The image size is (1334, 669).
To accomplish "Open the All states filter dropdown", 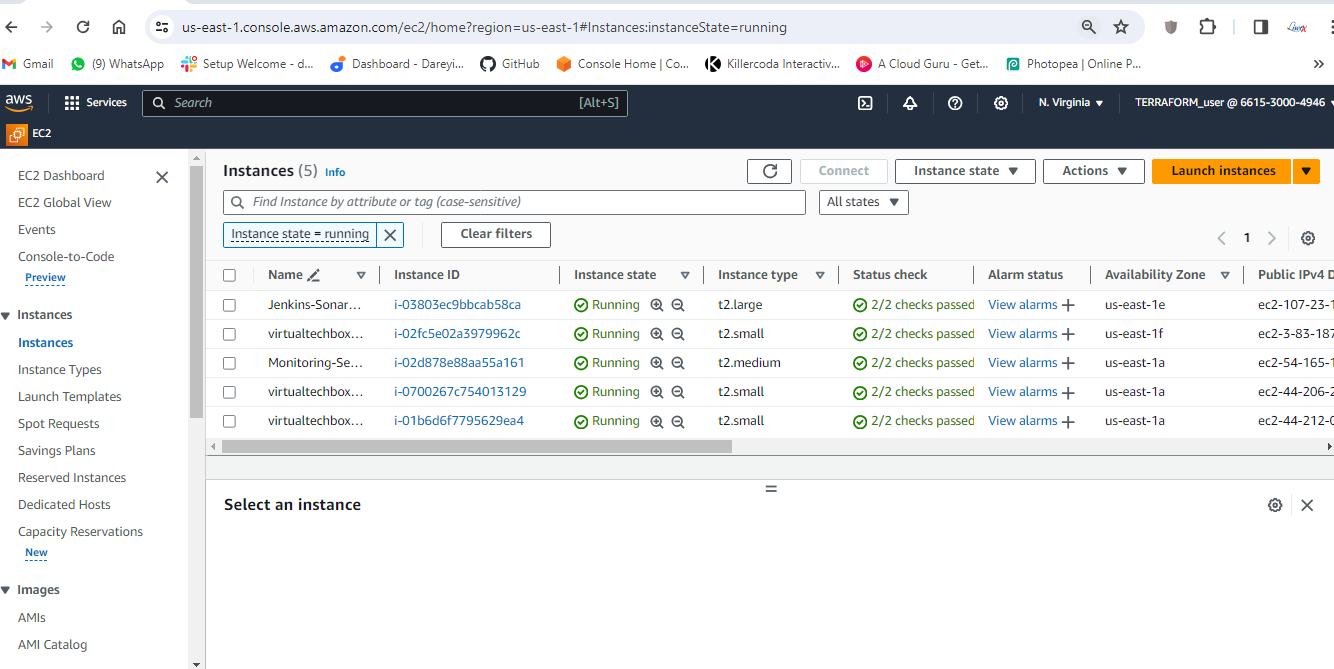I will [x=864, y=202].
